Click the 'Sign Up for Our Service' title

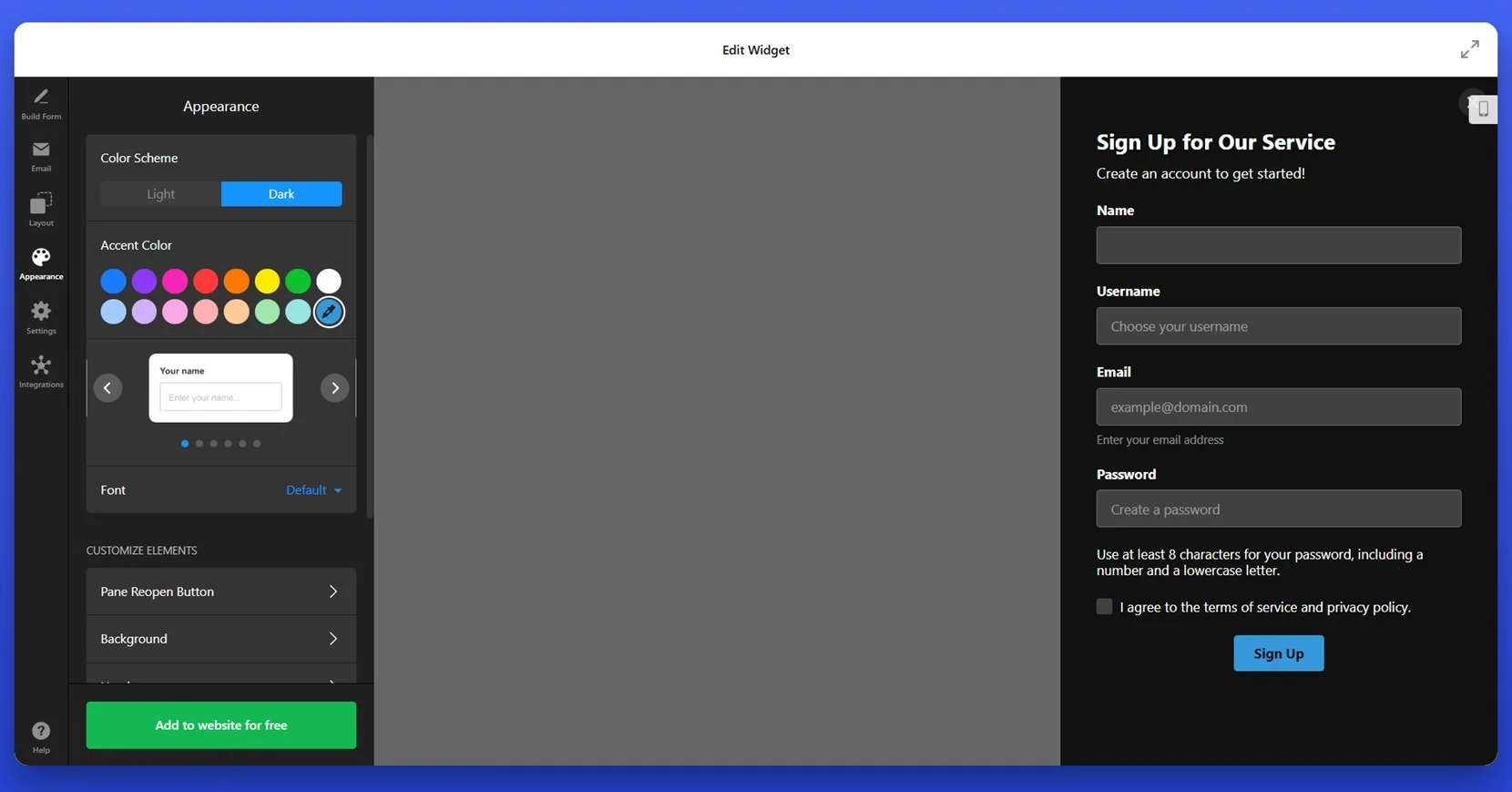(x=1215, y=142)
